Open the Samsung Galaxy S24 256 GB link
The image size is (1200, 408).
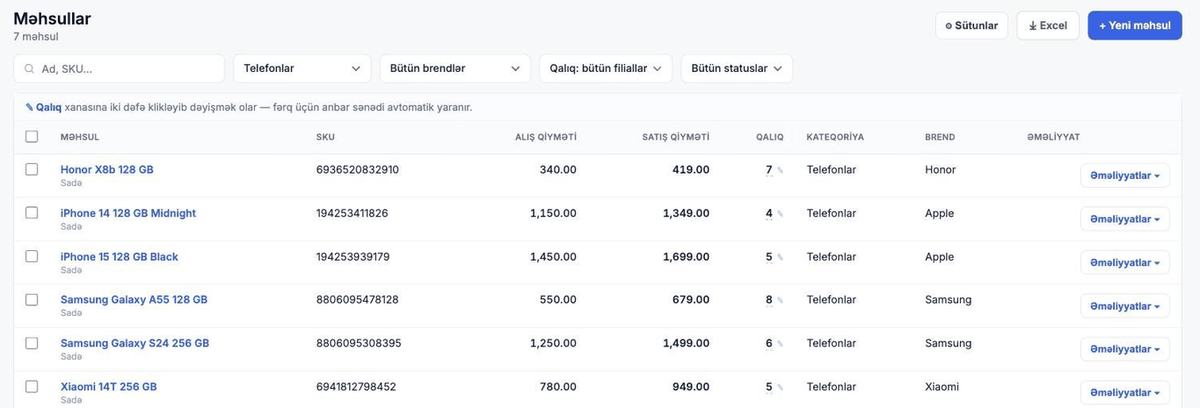pyautogui.click(x=135, y=343)
